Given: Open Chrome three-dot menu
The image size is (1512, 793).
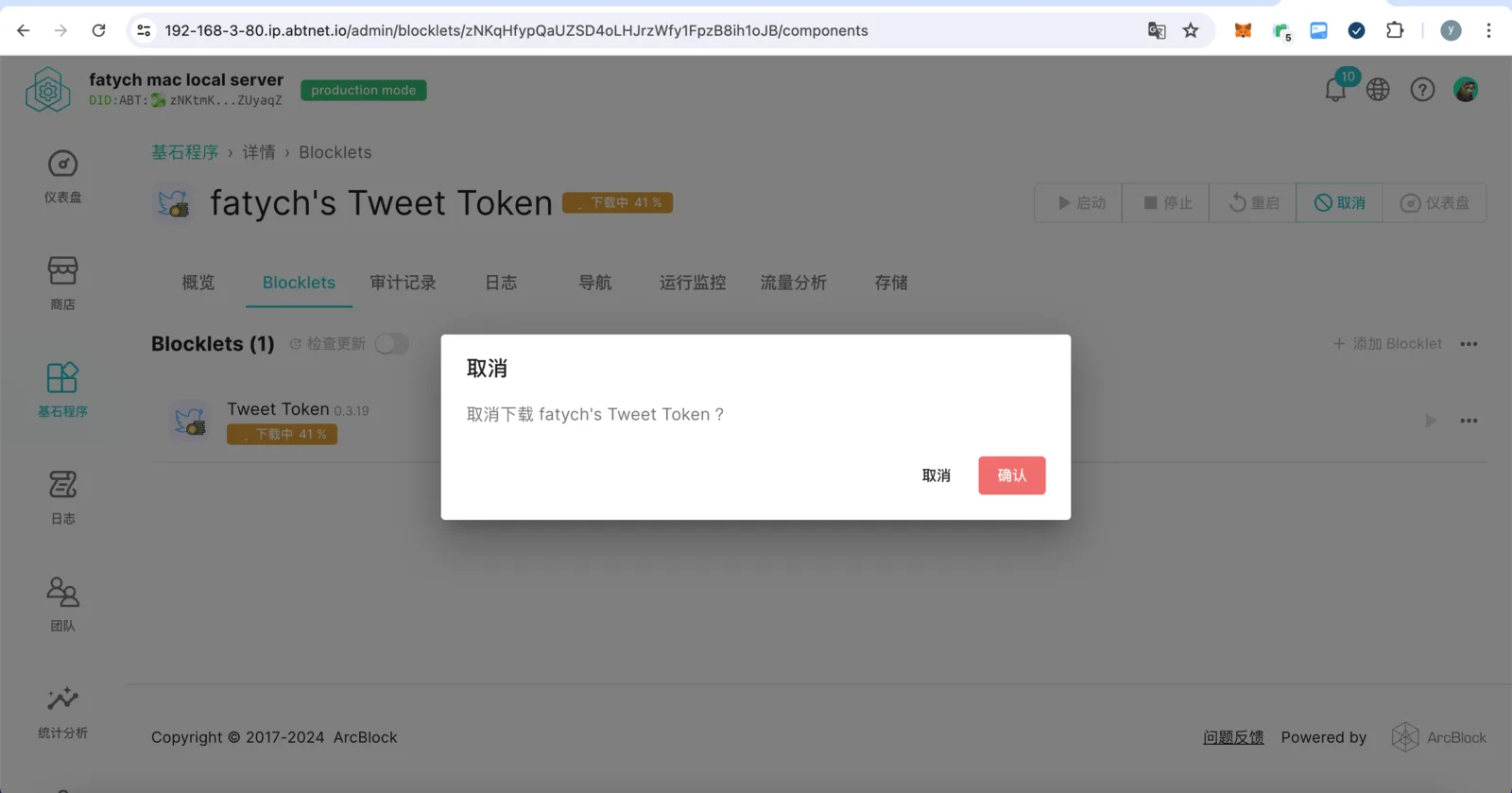Looking at the screenshot, I should click(1488, 30).
